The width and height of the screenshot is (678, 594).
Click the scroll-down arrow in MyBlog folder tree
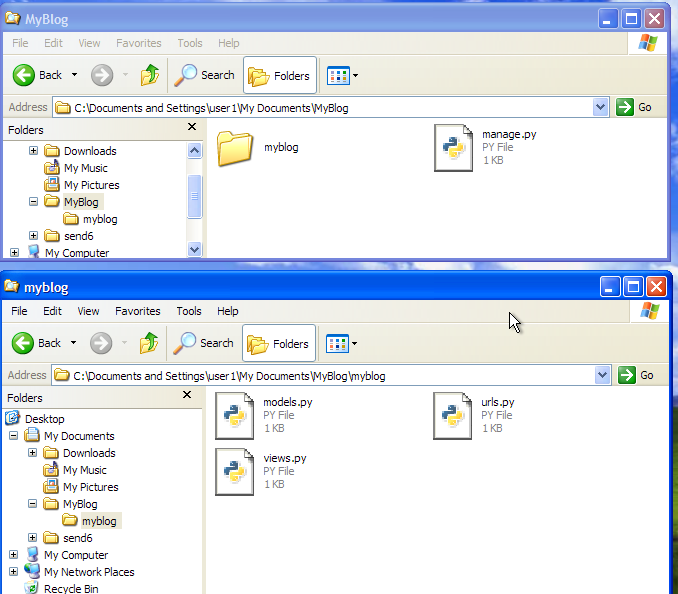click(195, 249)
